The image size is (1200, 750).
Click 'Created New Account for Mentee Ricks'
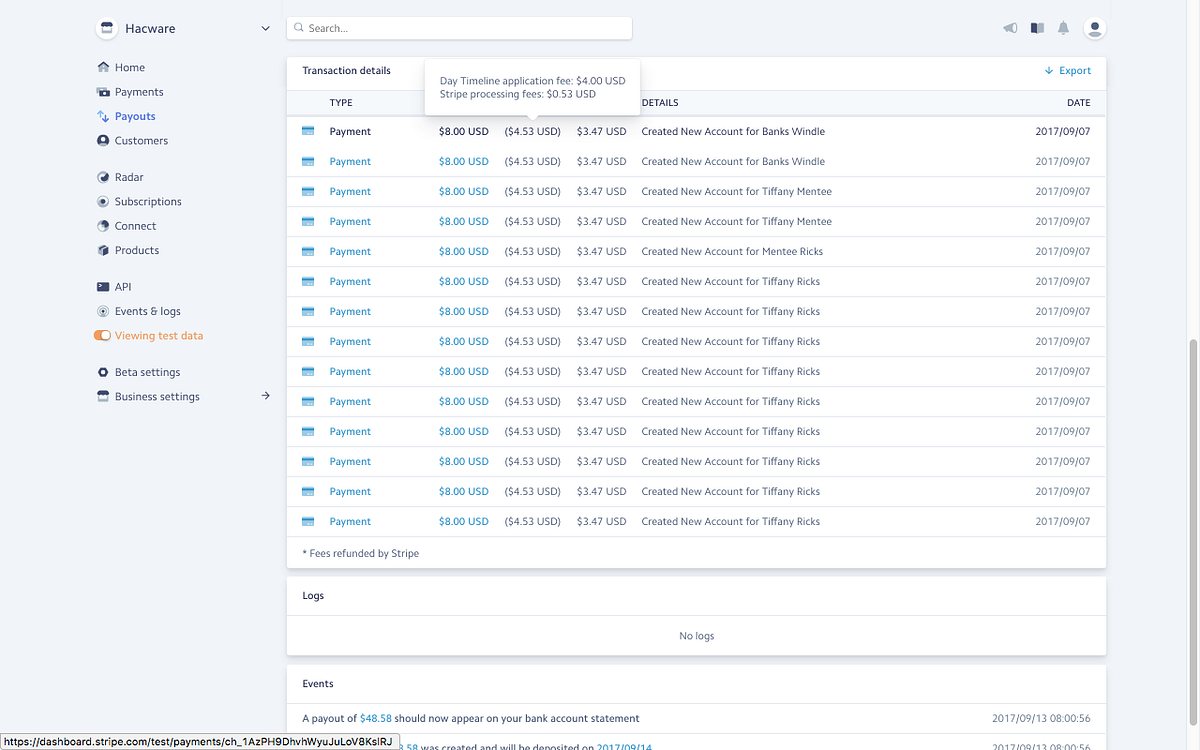tap(732, 251)
